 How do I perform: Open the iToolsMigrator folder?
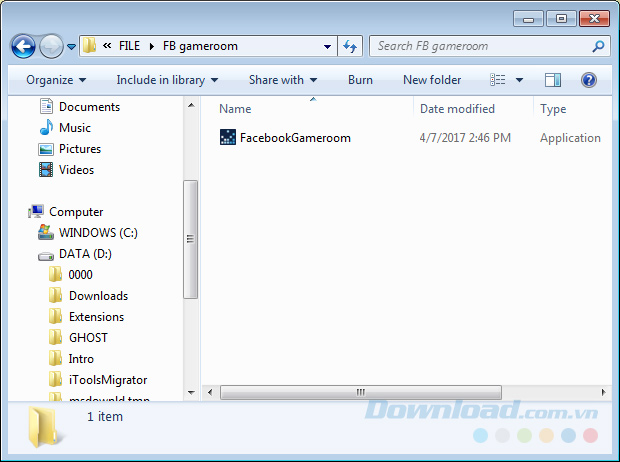(x=108, y=380)
